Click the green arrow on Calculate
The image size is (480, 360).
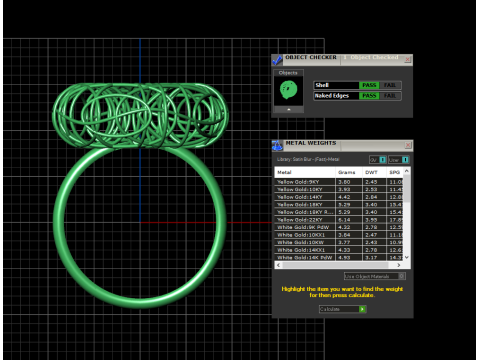point(362,309)
